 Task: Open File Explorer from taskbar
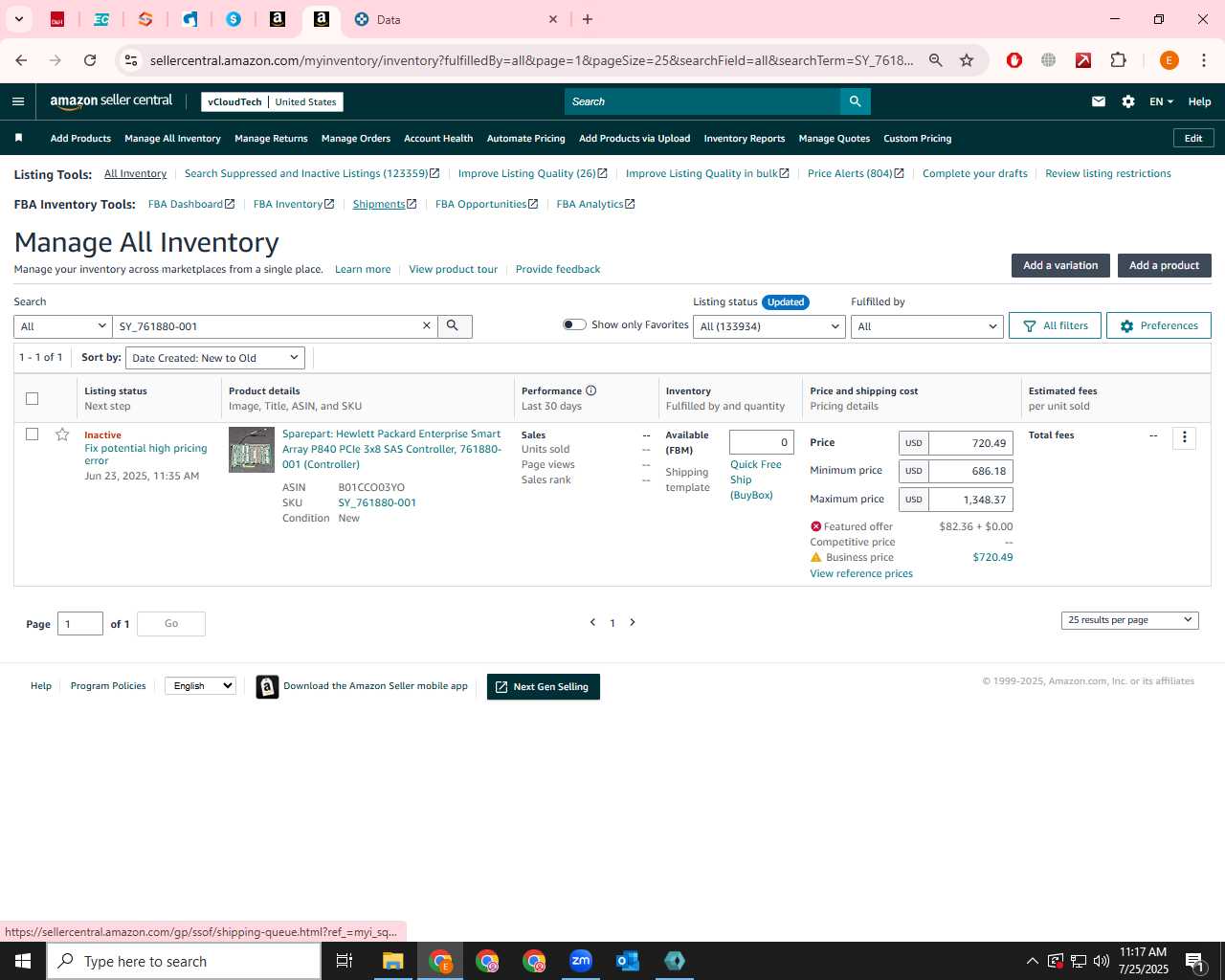point(393,961)
